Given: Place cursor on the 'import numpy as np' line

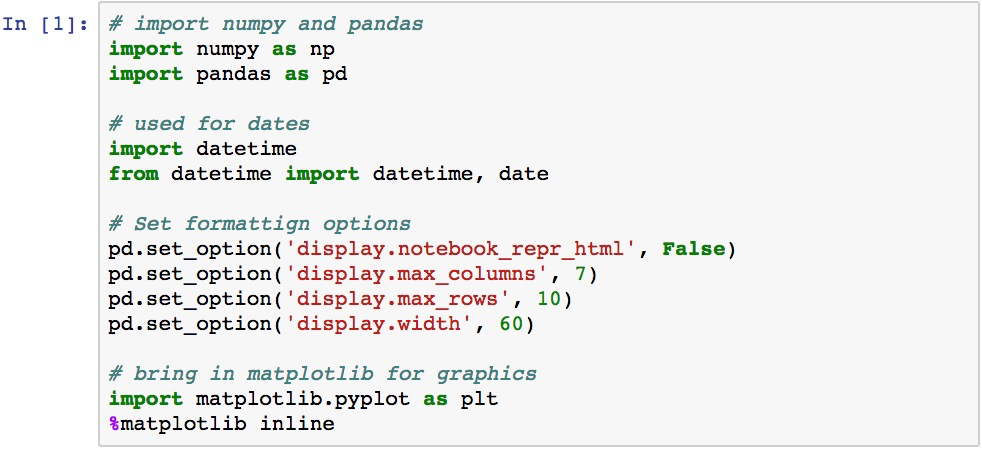Looking at the screenshot, I should tap(222, 49).
